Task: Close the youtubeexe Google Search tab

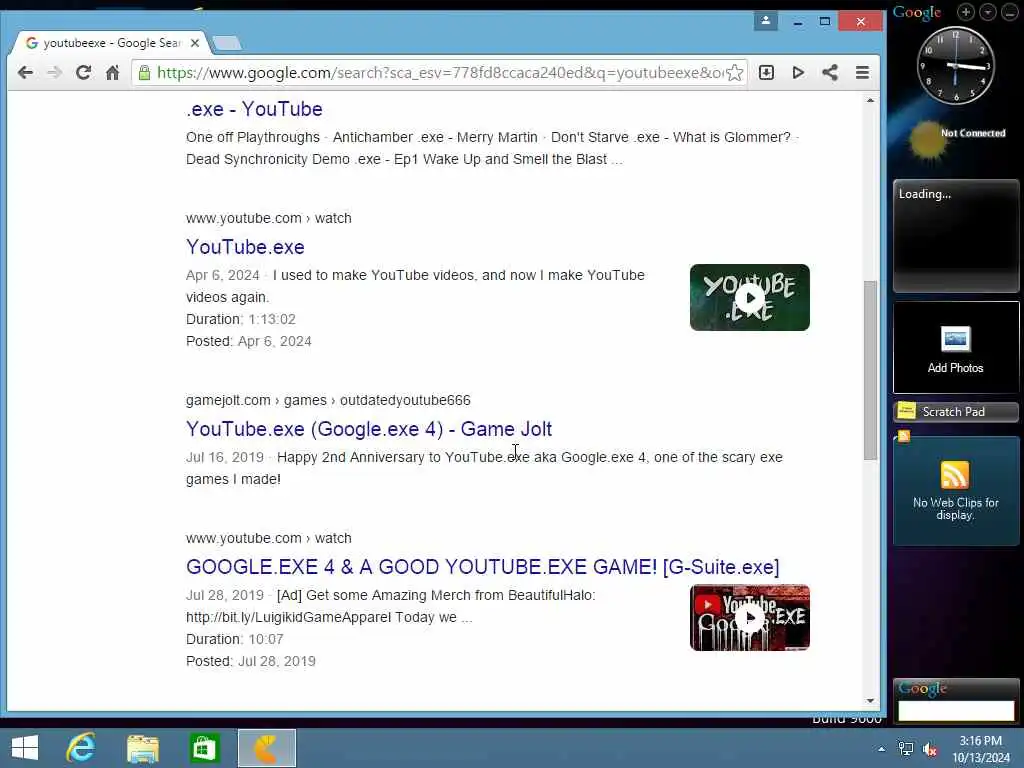Action: point(195,43)
